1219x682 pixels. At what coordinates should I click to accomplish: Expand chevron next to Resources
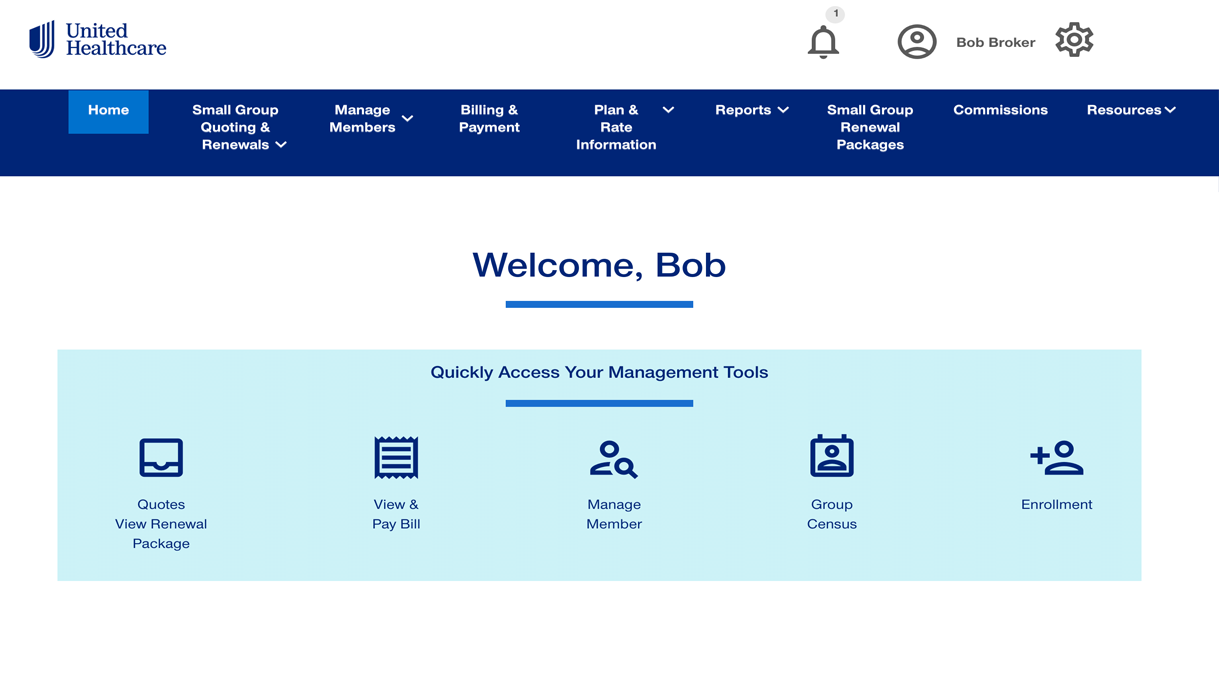point(1170,110)
